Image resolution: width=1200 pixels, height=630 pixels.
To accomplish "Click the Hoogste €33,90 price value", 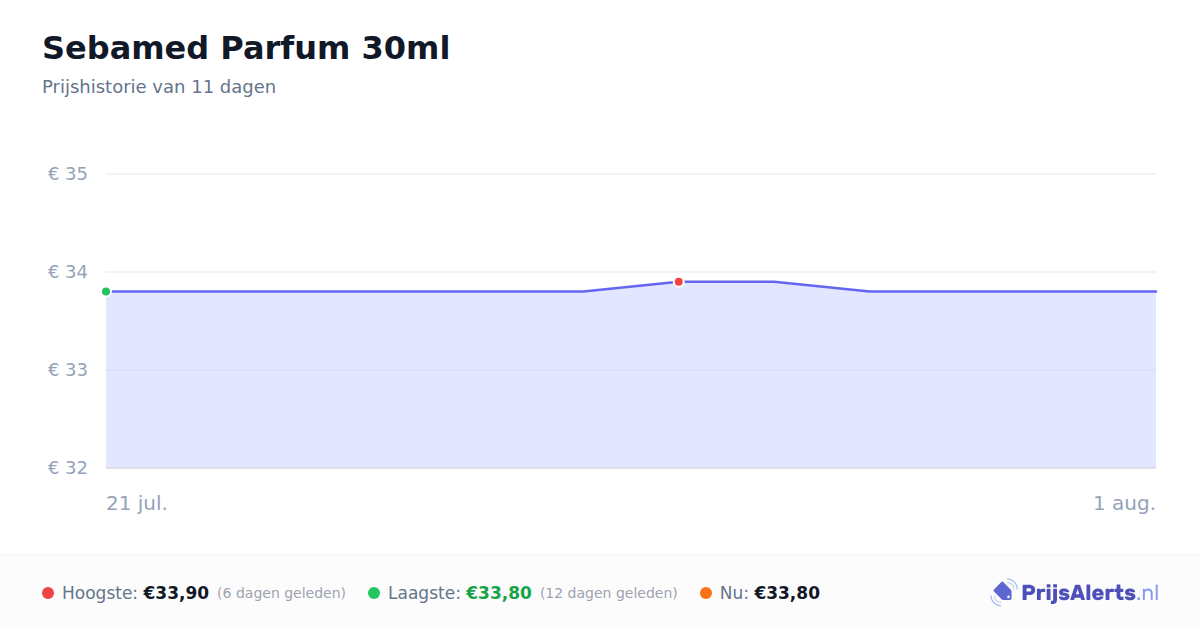I will pyautogui.click(x=176, y=593).
